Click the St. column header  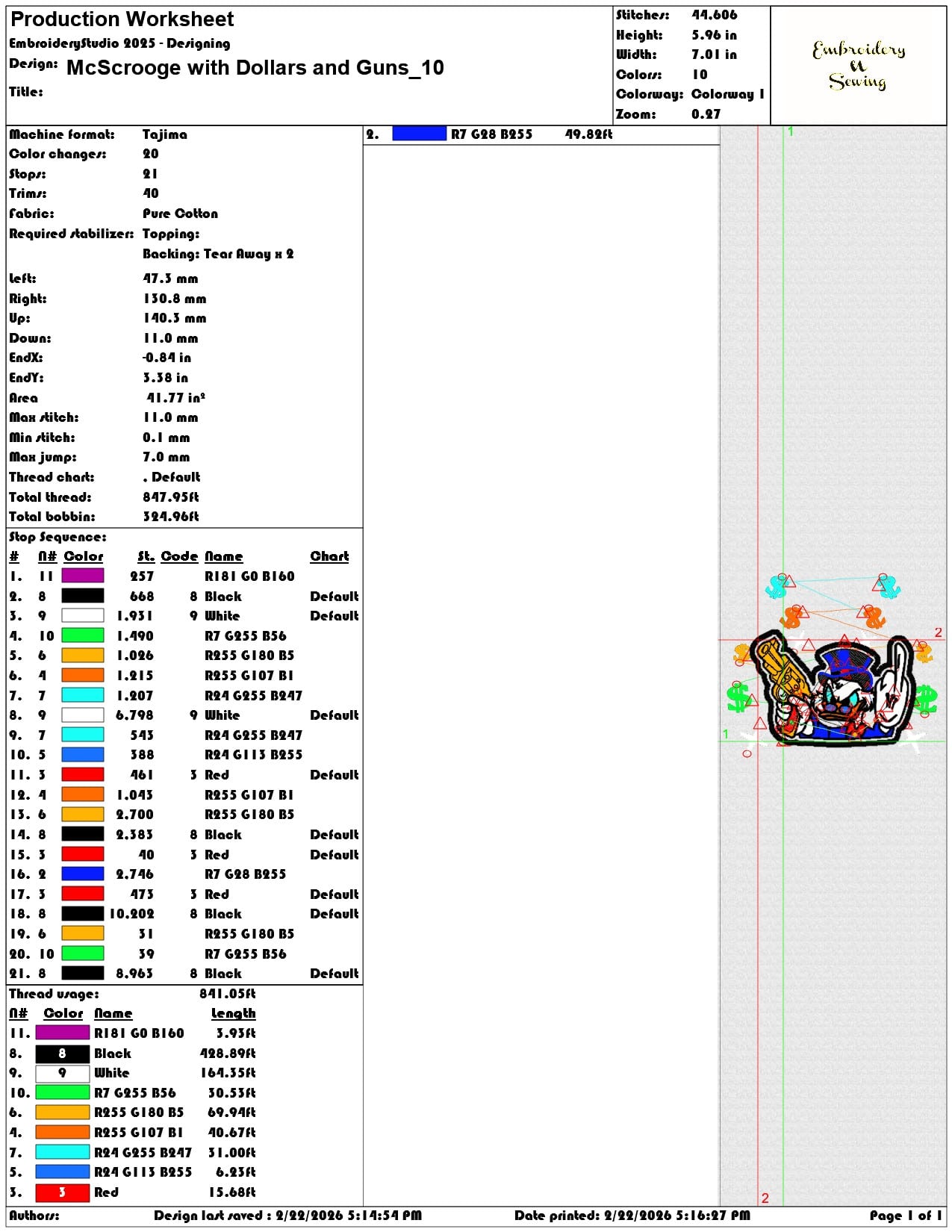146,556
